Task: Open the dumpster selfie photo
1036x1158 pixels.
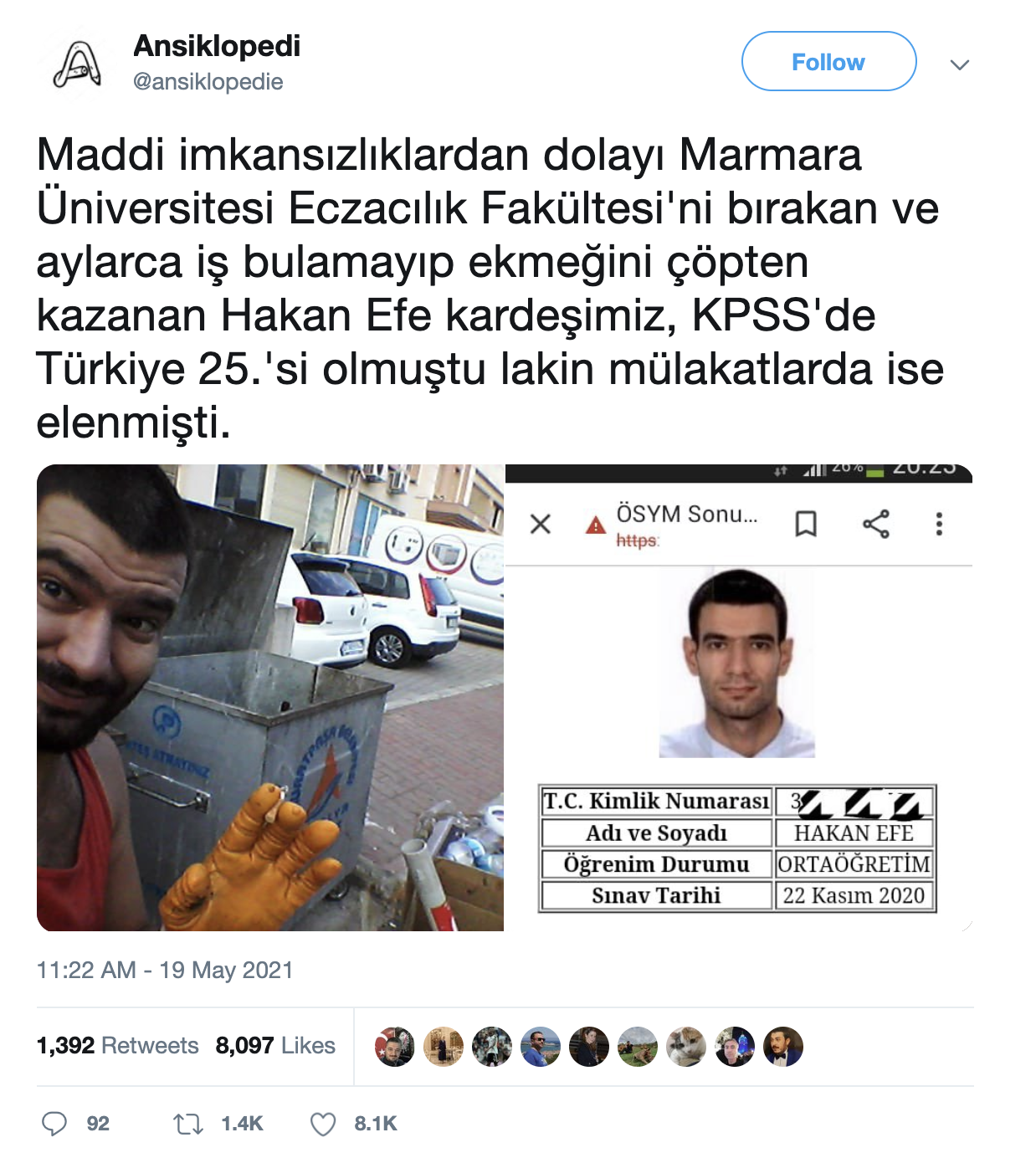Action: [270, 698]
